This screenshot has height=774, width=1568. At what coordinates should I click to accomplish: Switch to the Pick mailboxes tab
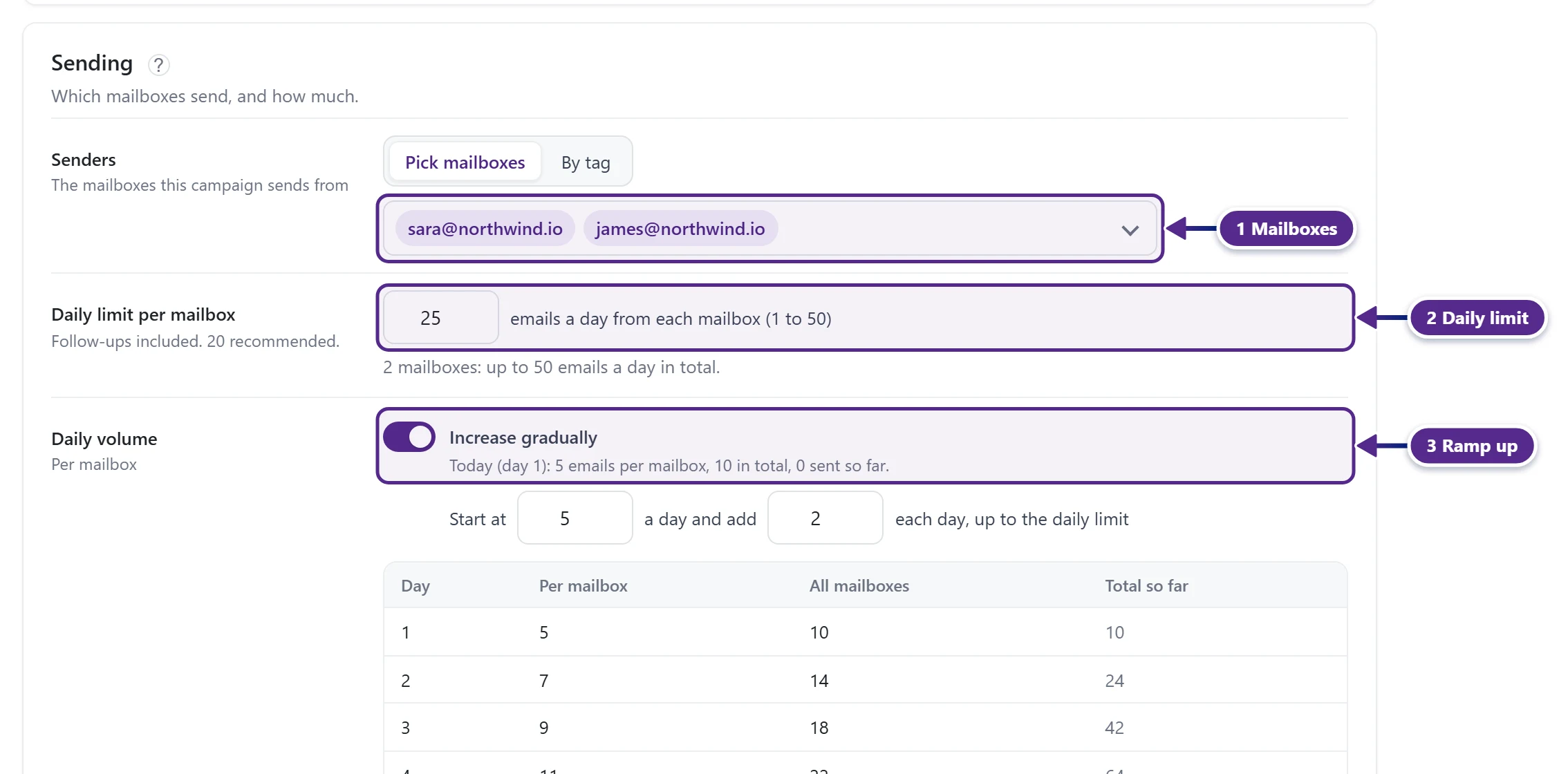tap(465, 162)
